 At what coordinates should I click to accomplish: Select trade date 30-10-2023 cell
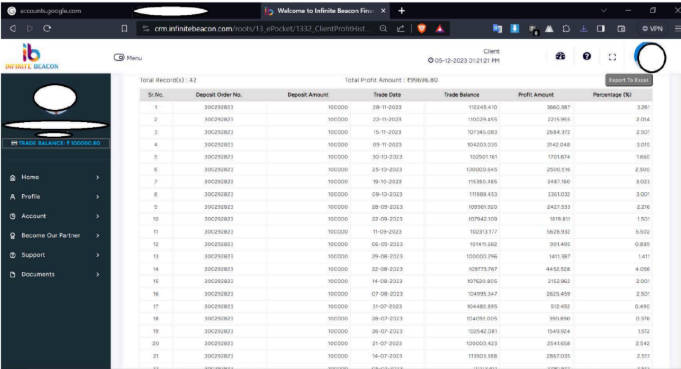point(387,157)
